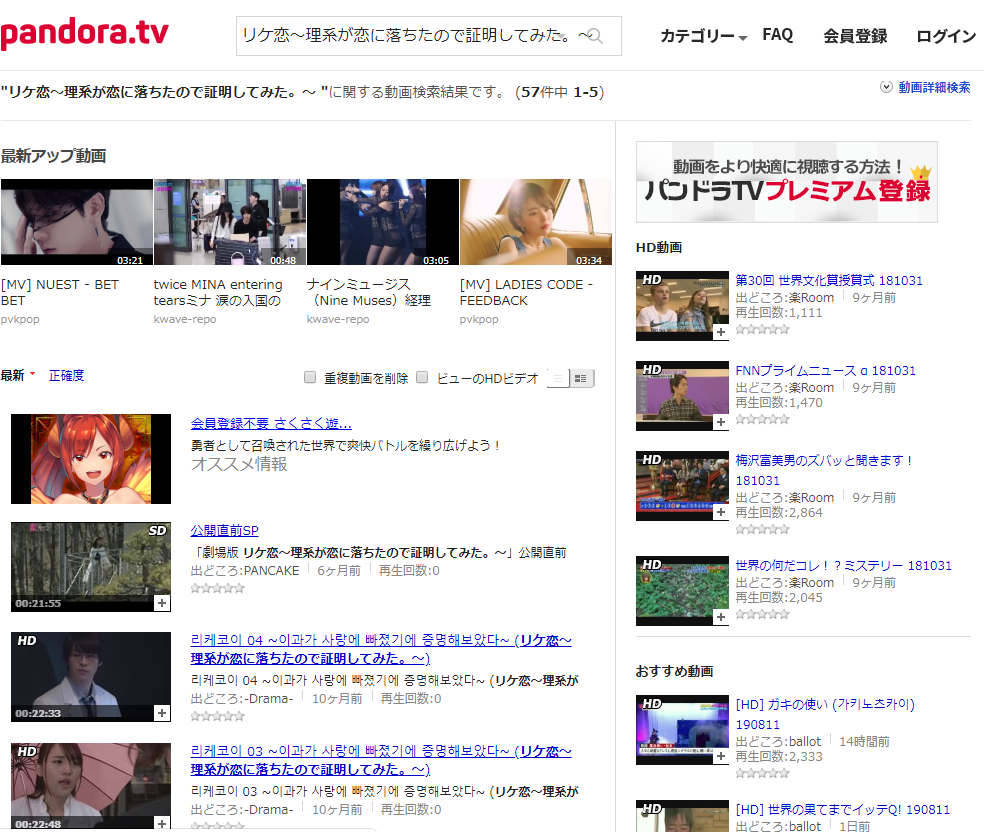
Task: Click the search magnifier icon
Action: (595, 36)
